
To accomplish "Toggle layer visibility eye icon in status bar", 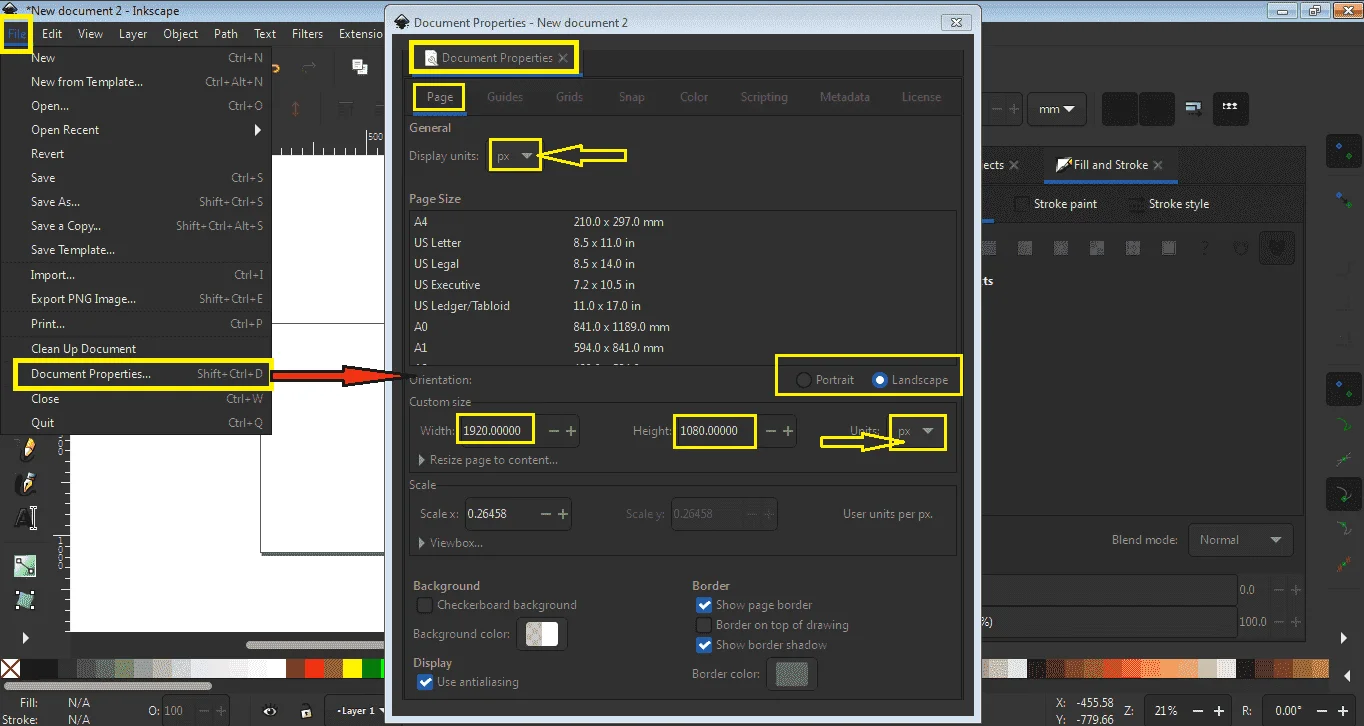I will [270, 711].
